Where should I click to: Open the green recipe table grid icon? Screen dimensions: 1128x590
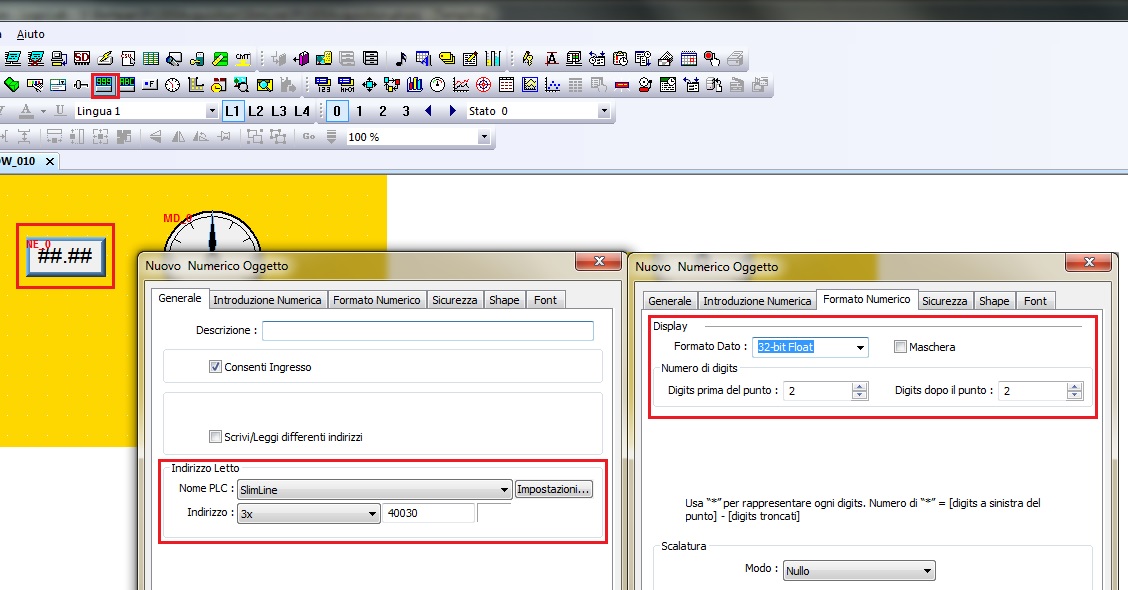click(x=151, y=59)
